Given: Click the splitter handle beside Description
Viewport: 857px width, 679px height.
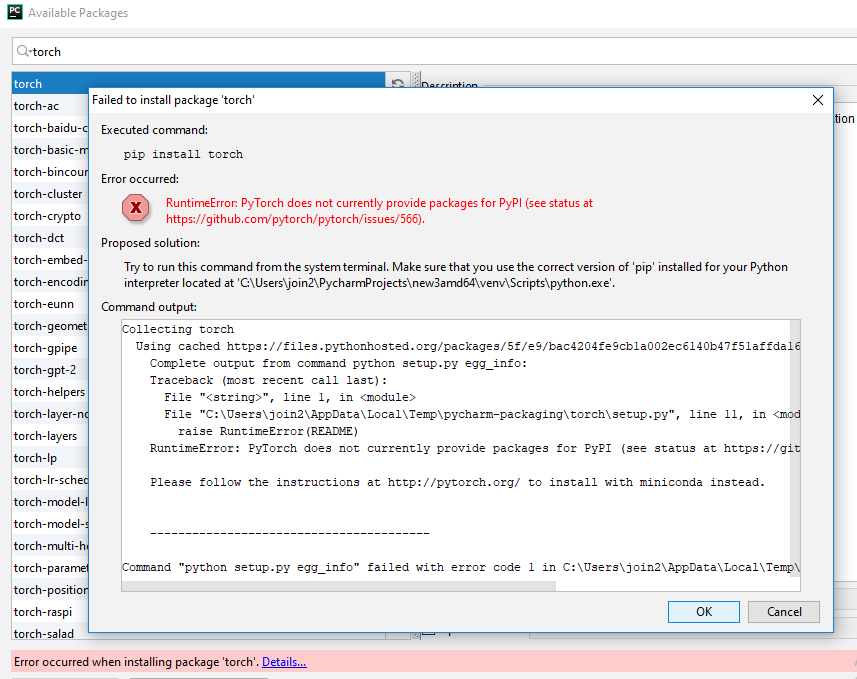Looking at the screenshot, I should pos(416,80).
